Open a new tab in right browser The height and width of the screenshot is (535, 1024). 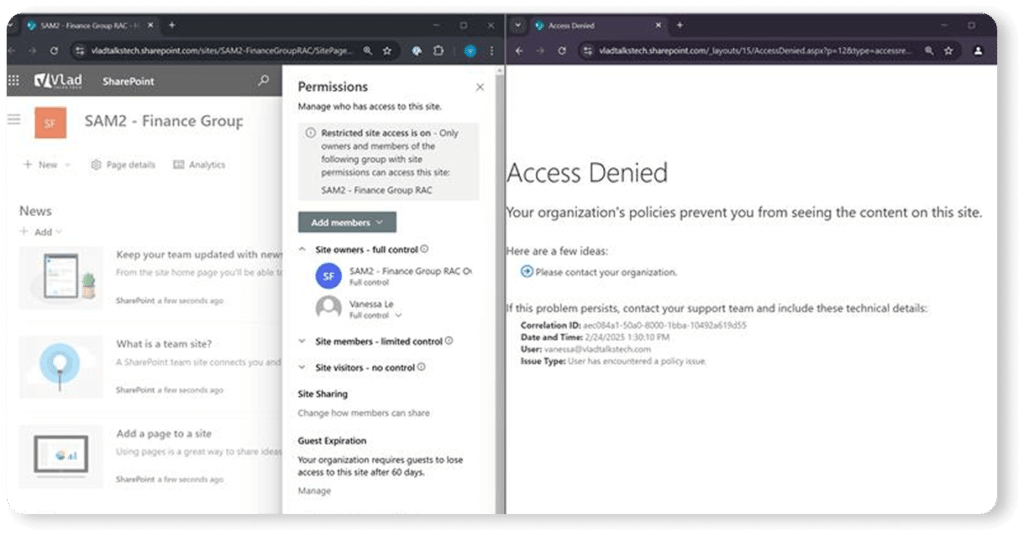tap(679, 25)
